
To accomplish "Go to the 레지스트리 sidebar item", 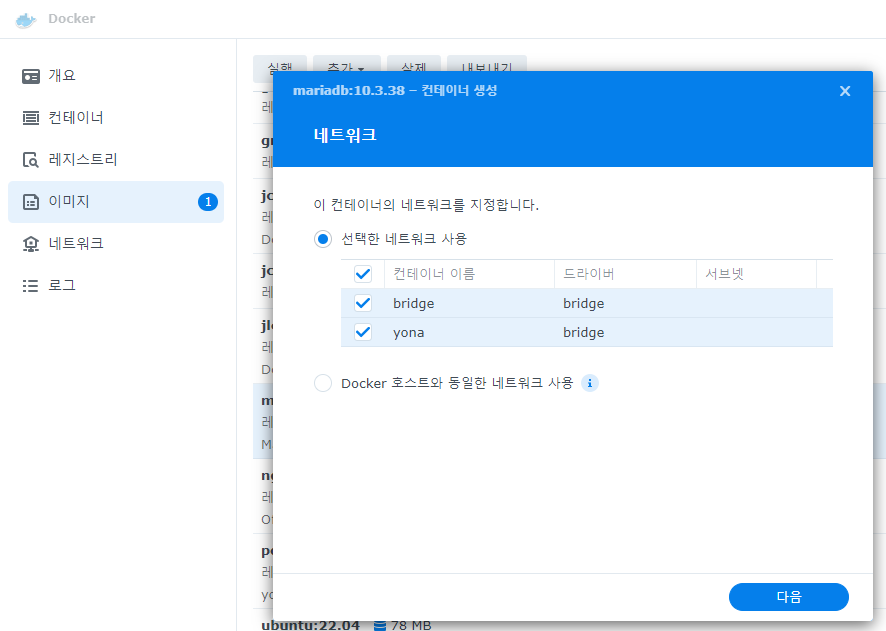I will (116, 160).
